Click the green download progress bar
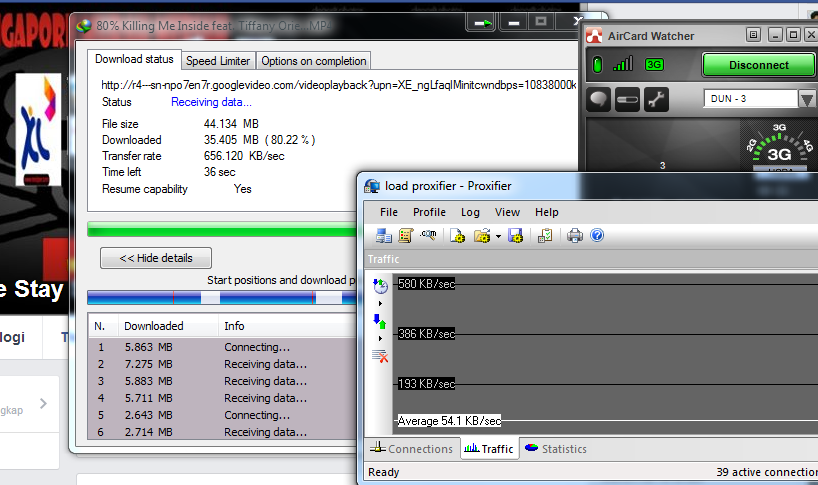The height and width of the screenshot is (485, 818). 222,229
